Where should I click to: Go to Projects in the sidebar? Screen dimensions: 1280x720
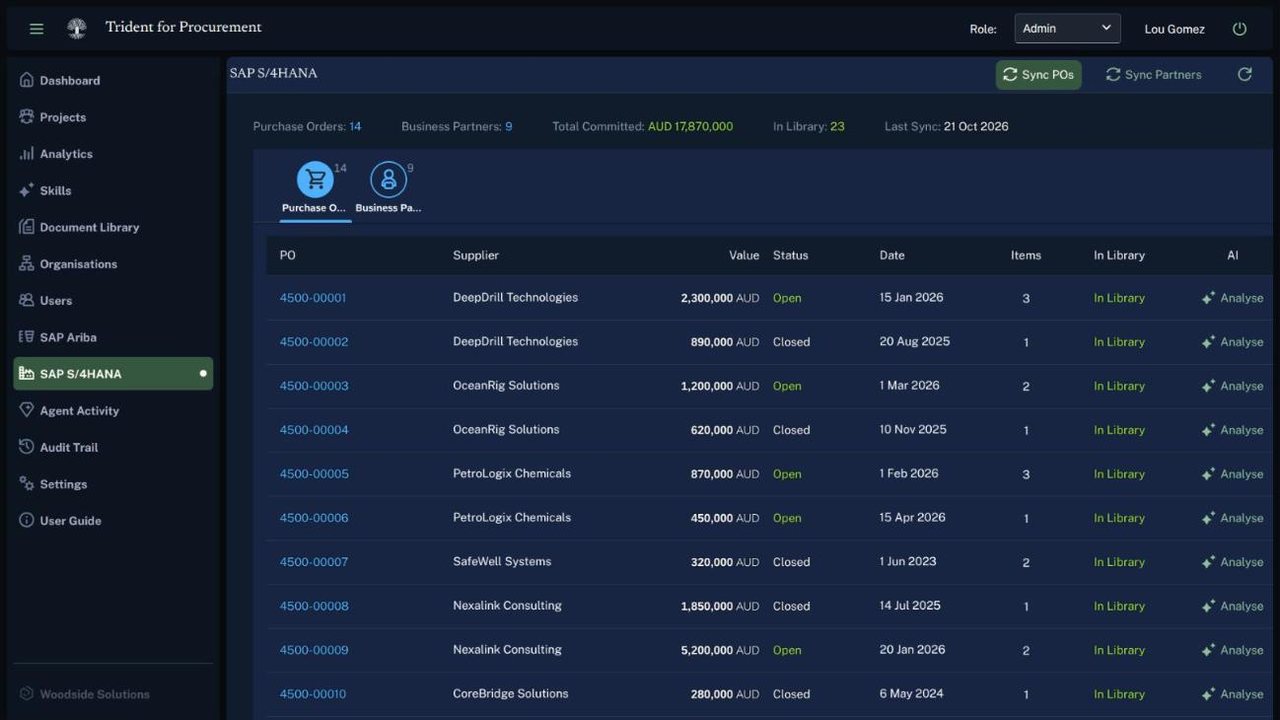click(113, 117)
